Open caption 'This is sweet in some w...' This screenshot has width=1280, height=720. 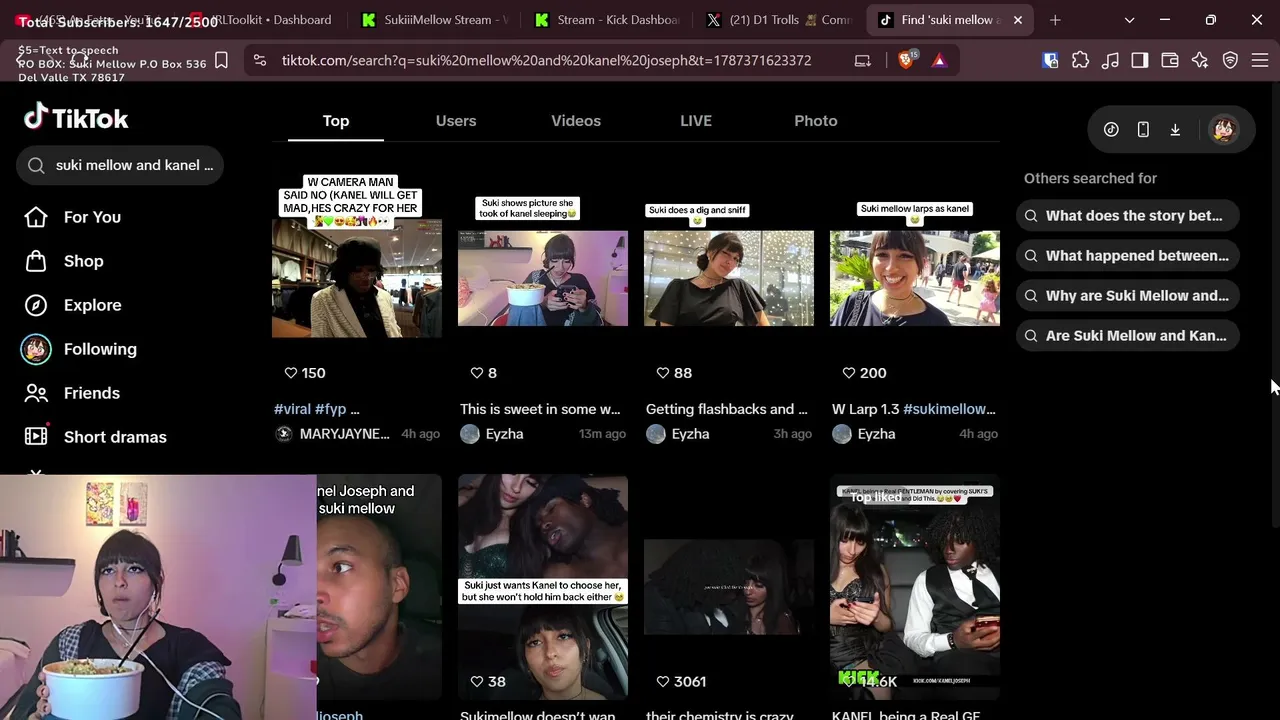540,409
